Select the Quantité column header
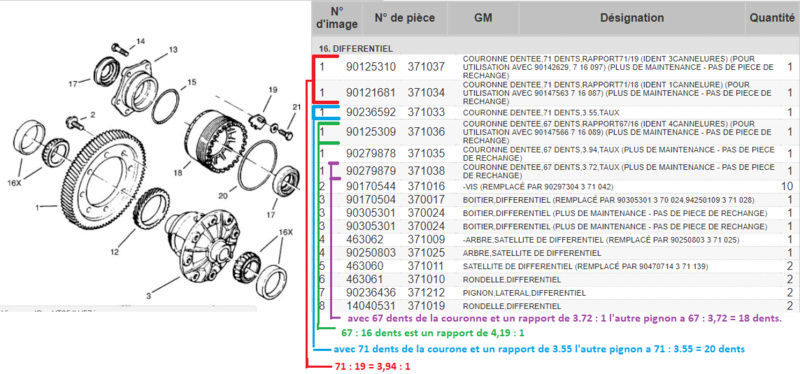 point(772,18)
